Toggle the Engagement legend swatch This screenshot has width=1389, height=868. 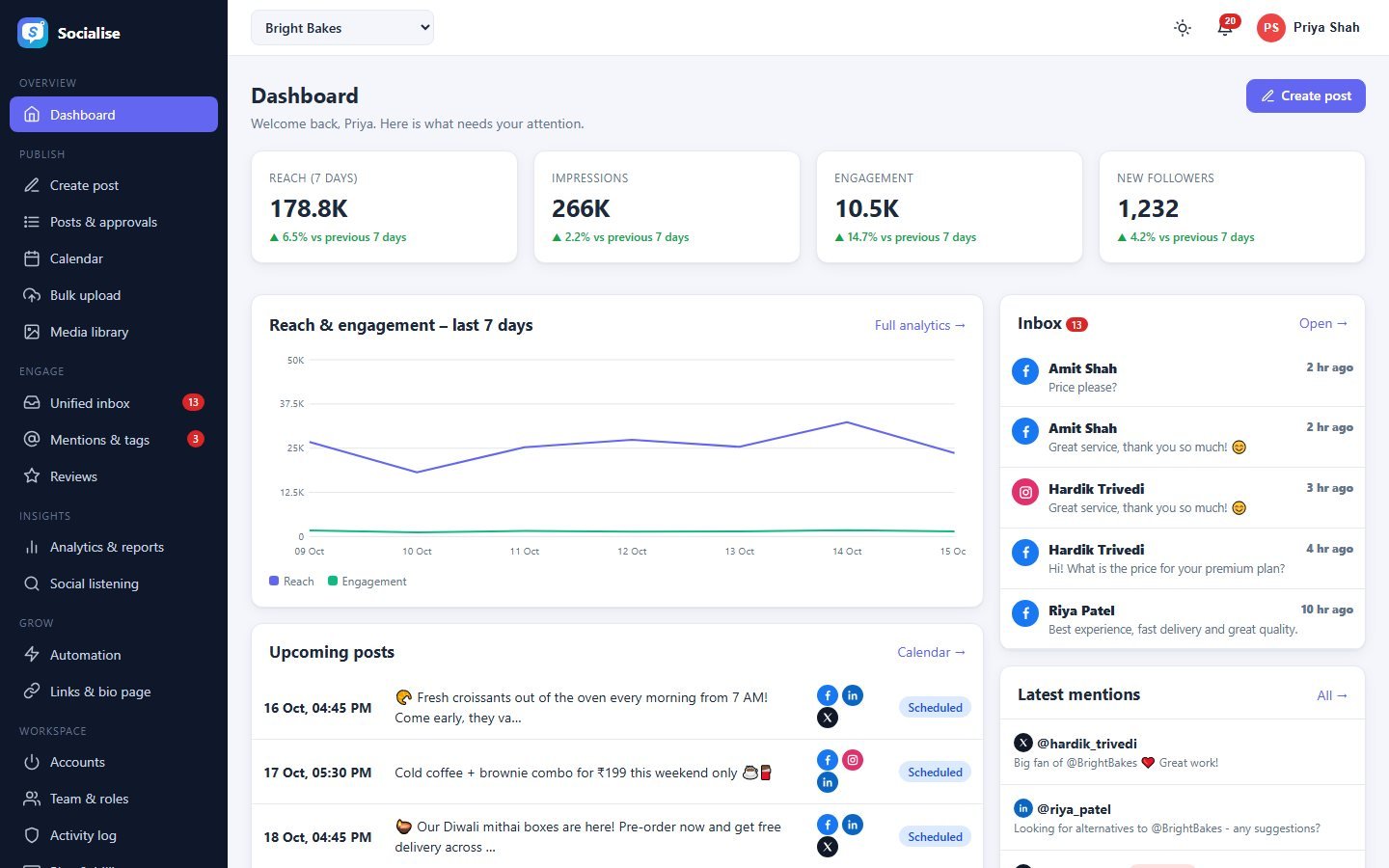pos(333,581)
